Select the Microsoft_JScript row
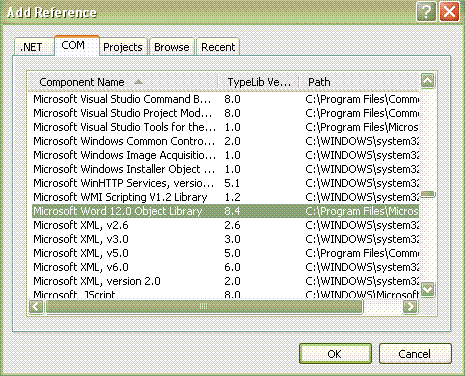This screenshot has width=465, height=376. [x=225, y=294]
